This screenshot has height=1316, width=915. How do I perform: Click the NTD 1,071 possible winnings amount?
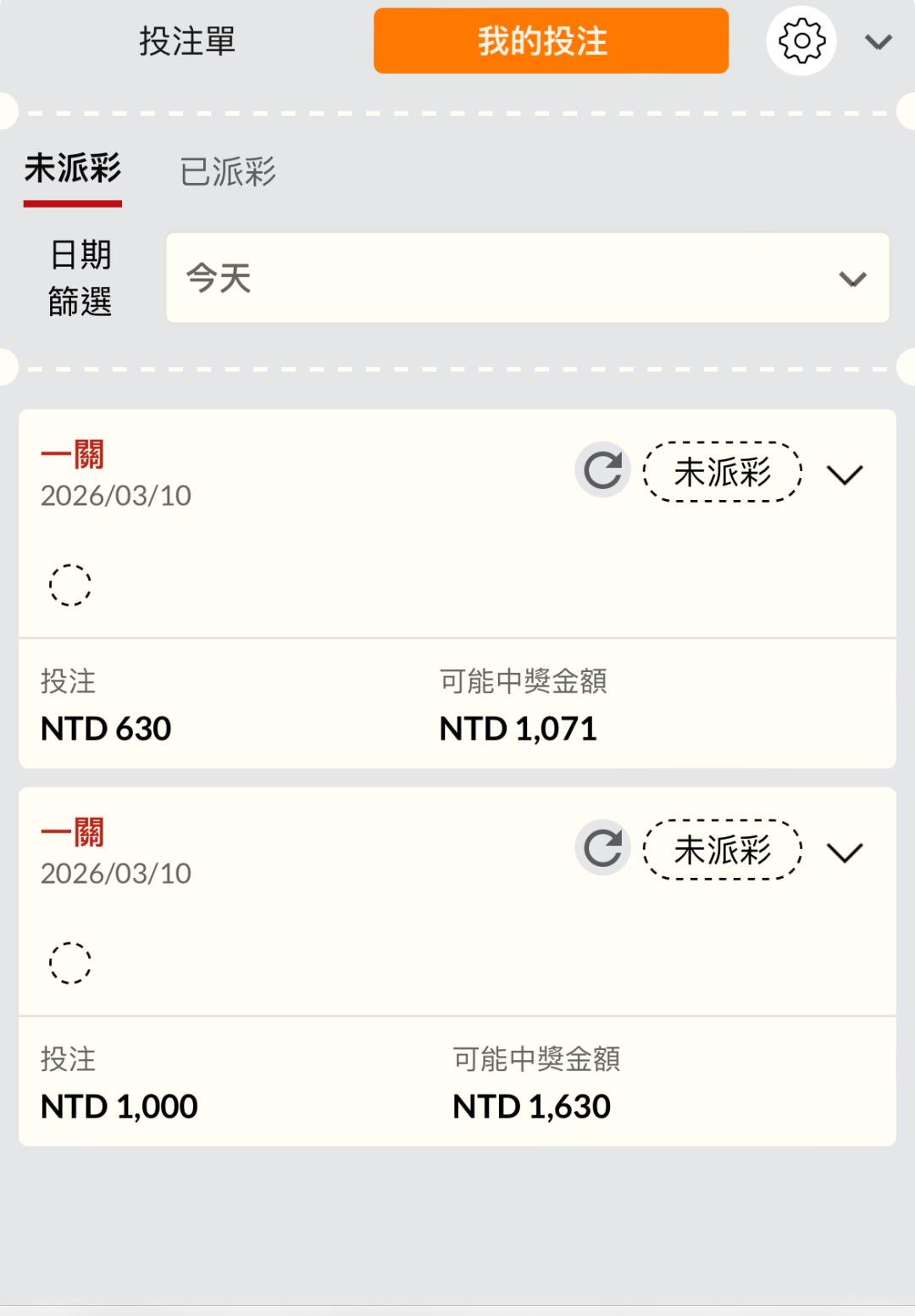pos(518,729)
